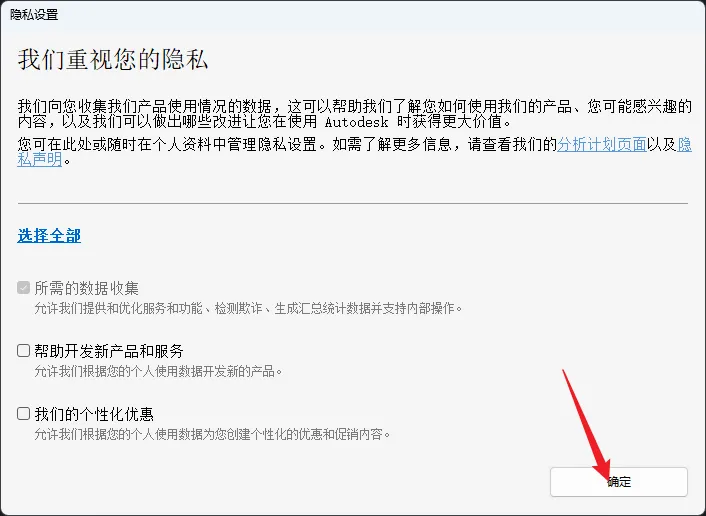
Task: Click the description mentioning 优惠和促销内容
Action: click(213, 435)
